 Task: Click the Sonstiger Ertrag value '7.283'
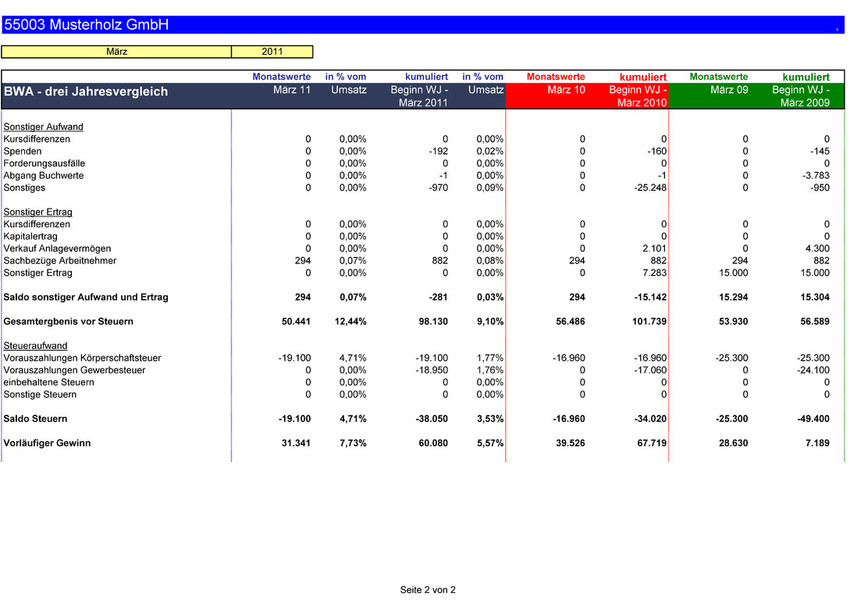(655, 273)
